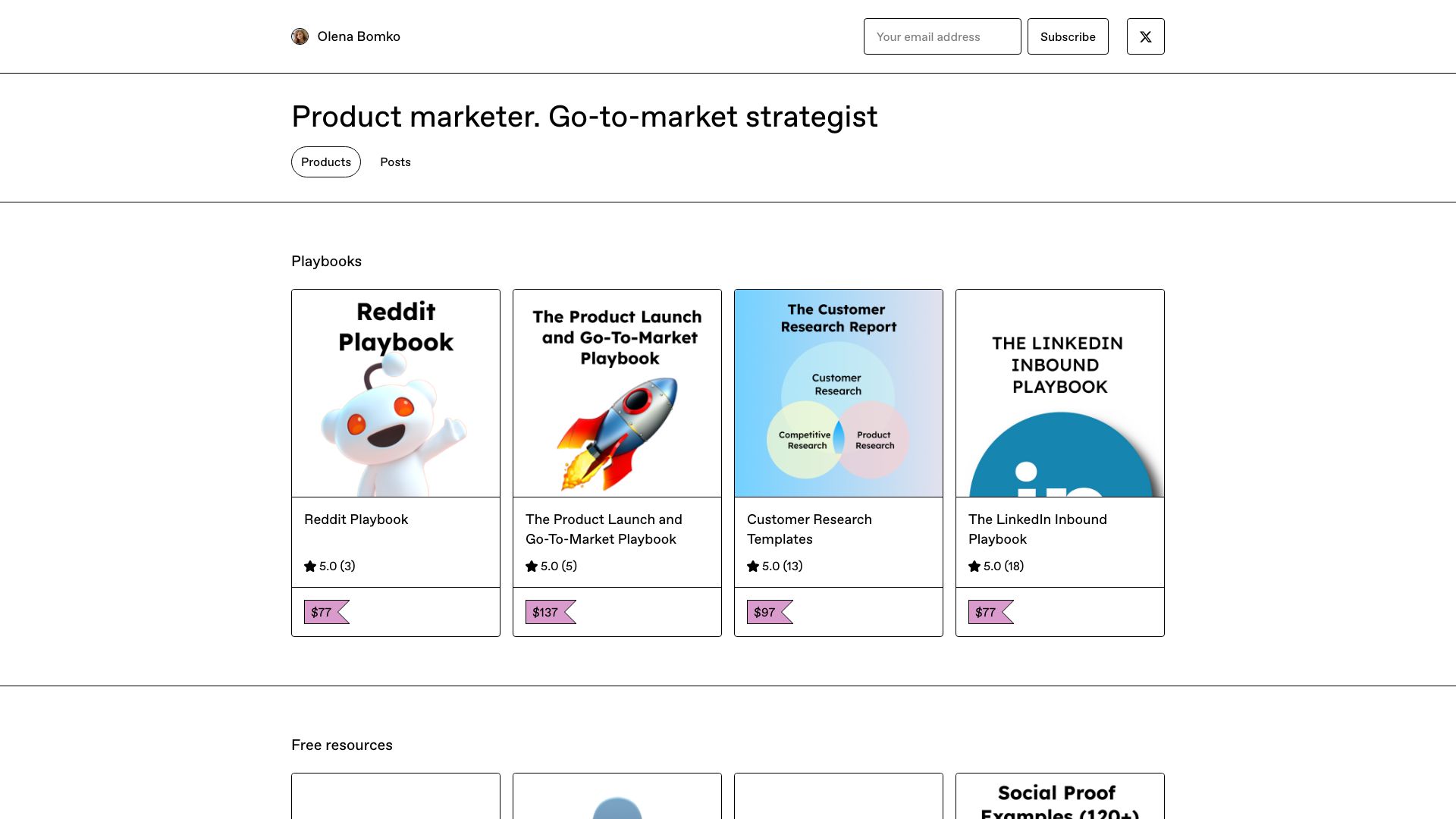Select the Products filter pill
This screenshot has height=819, width=1456.
tap(325, 162)
